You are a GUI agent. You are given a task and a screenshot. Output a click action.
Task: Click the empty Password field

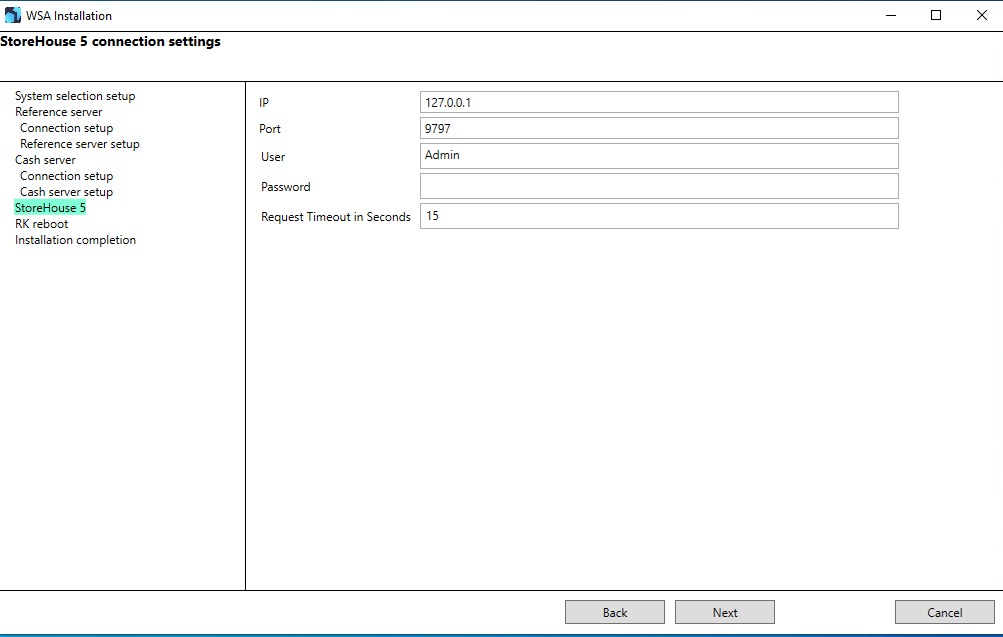click(659, 186)
